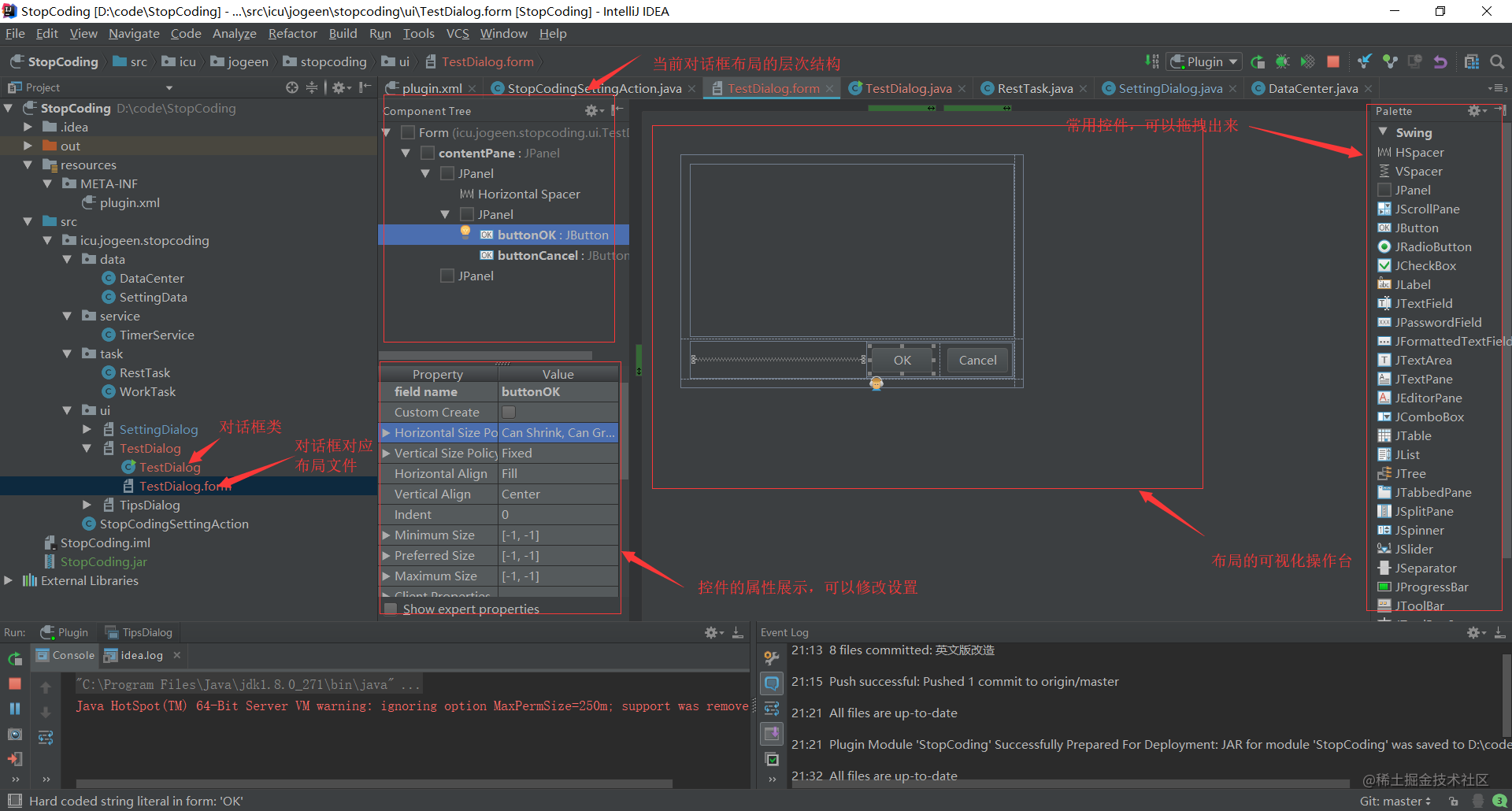Click the VCS Commit Changes icon

1390,61
